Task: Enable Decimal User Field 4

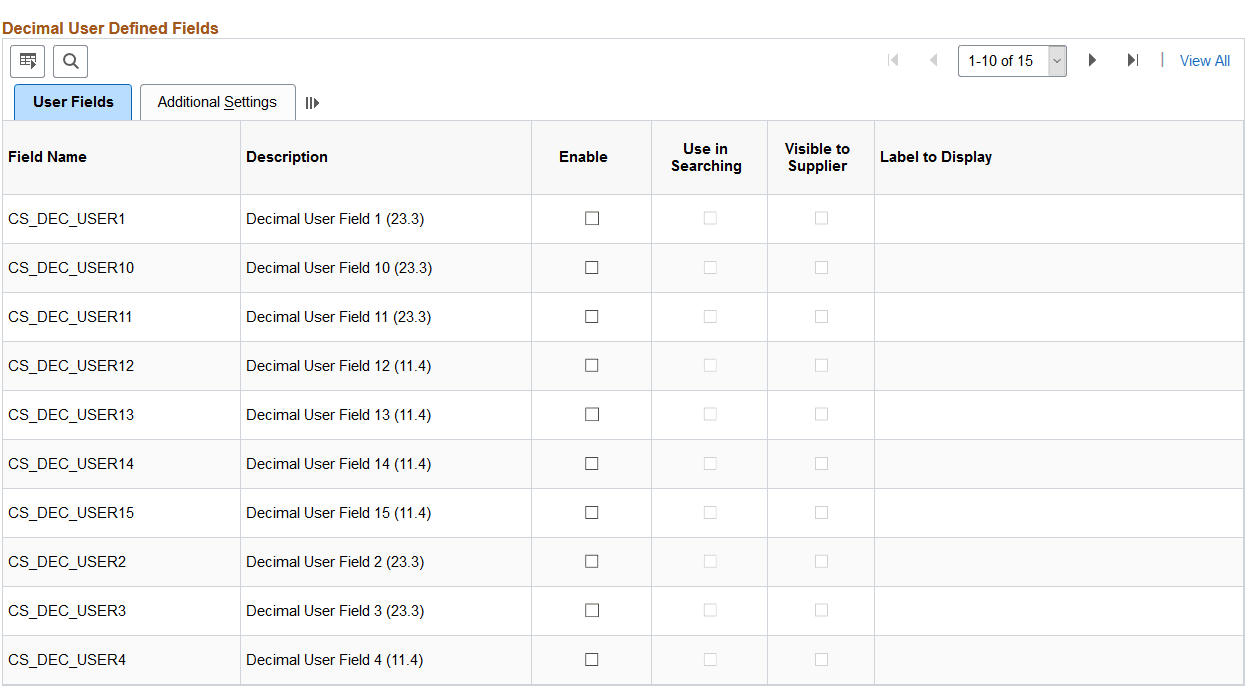Action: (591, 659)
